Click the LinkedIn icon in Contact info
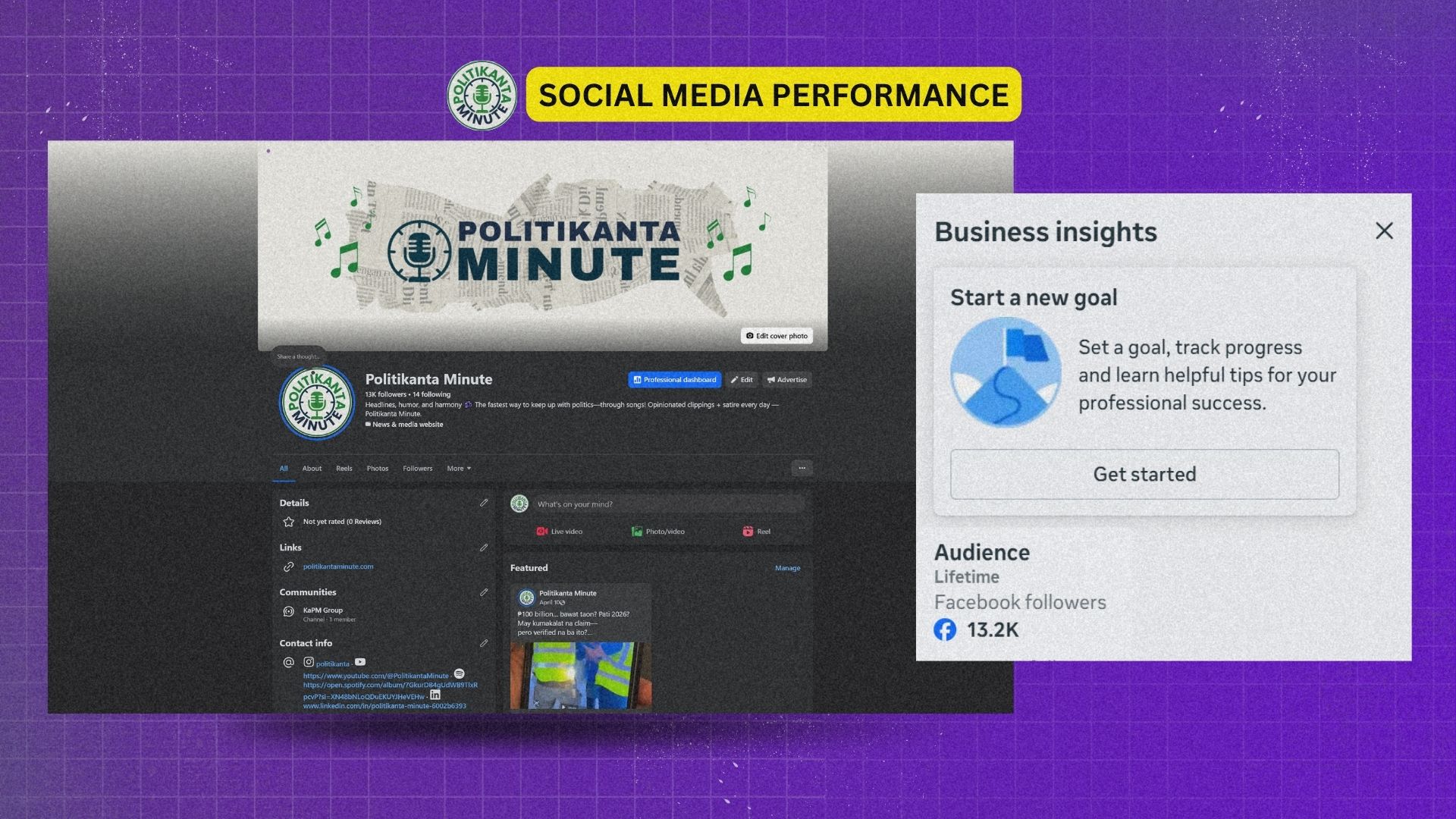The height and width of the screenshot is (819, 1456). tap(435, 695)
